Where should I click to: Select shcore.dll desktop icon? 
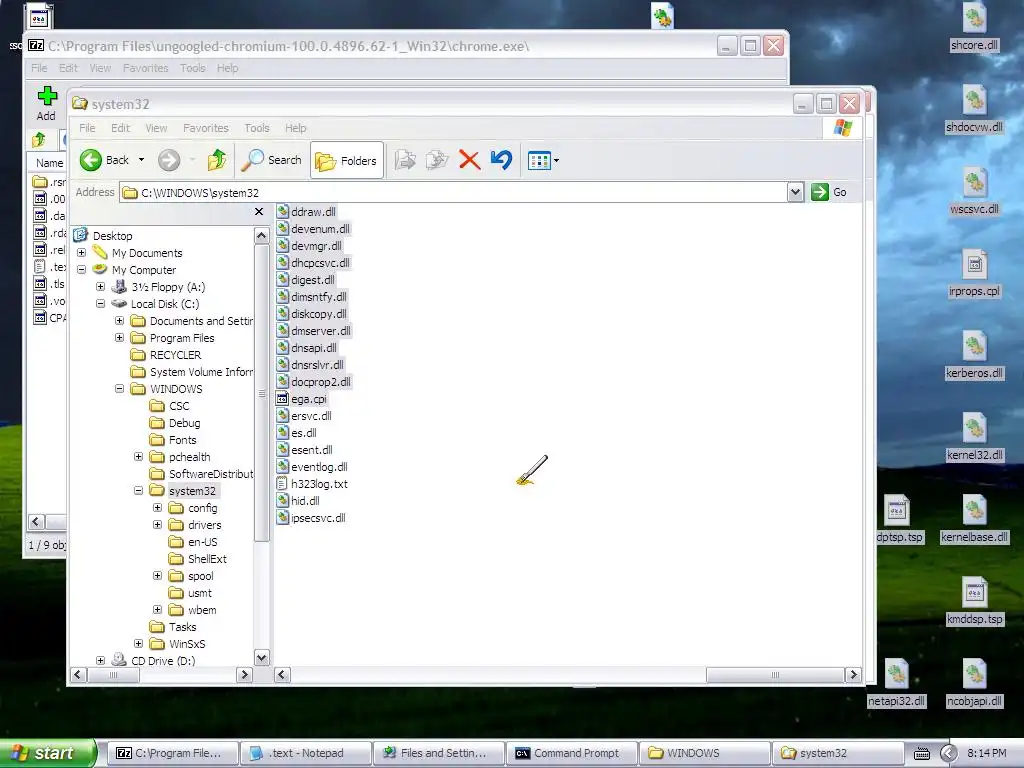974,29
